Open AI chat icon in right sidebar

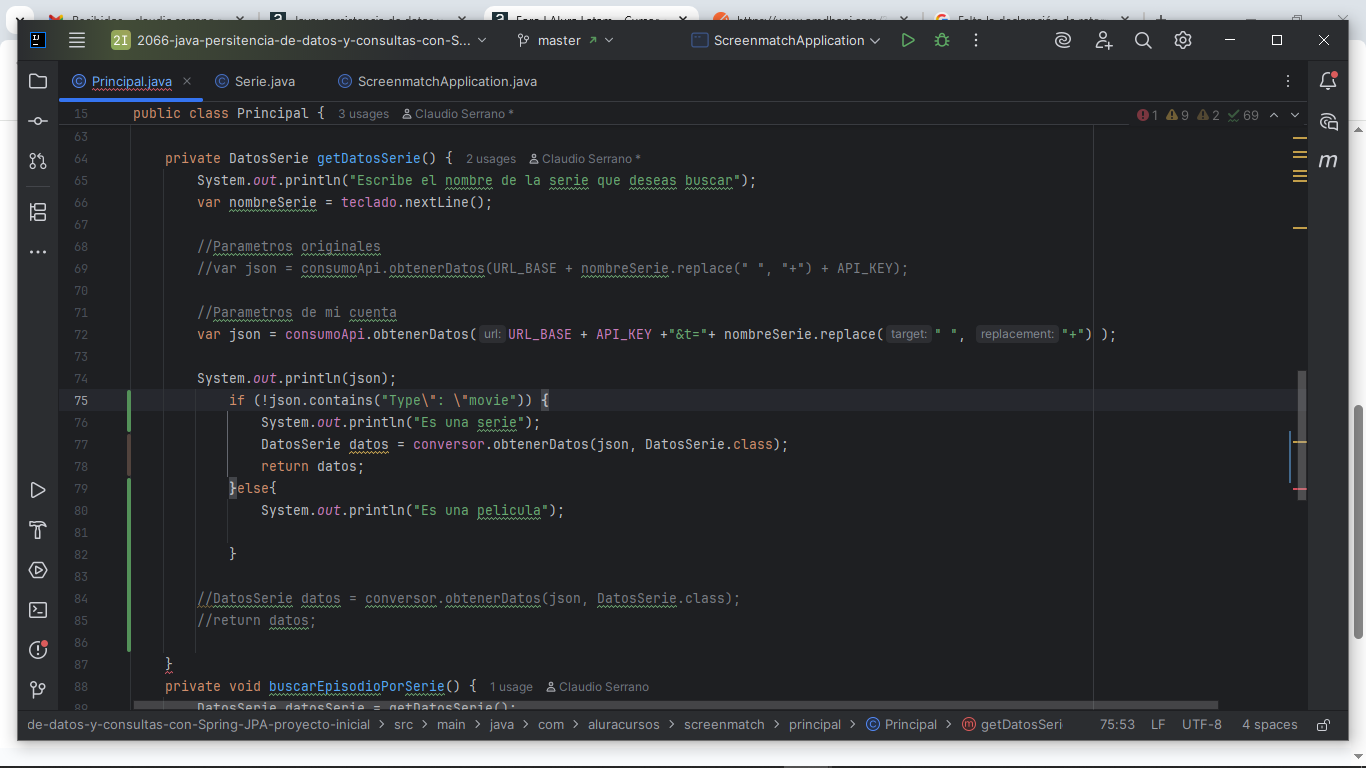pyautogui.click(x=1328, y=121)
